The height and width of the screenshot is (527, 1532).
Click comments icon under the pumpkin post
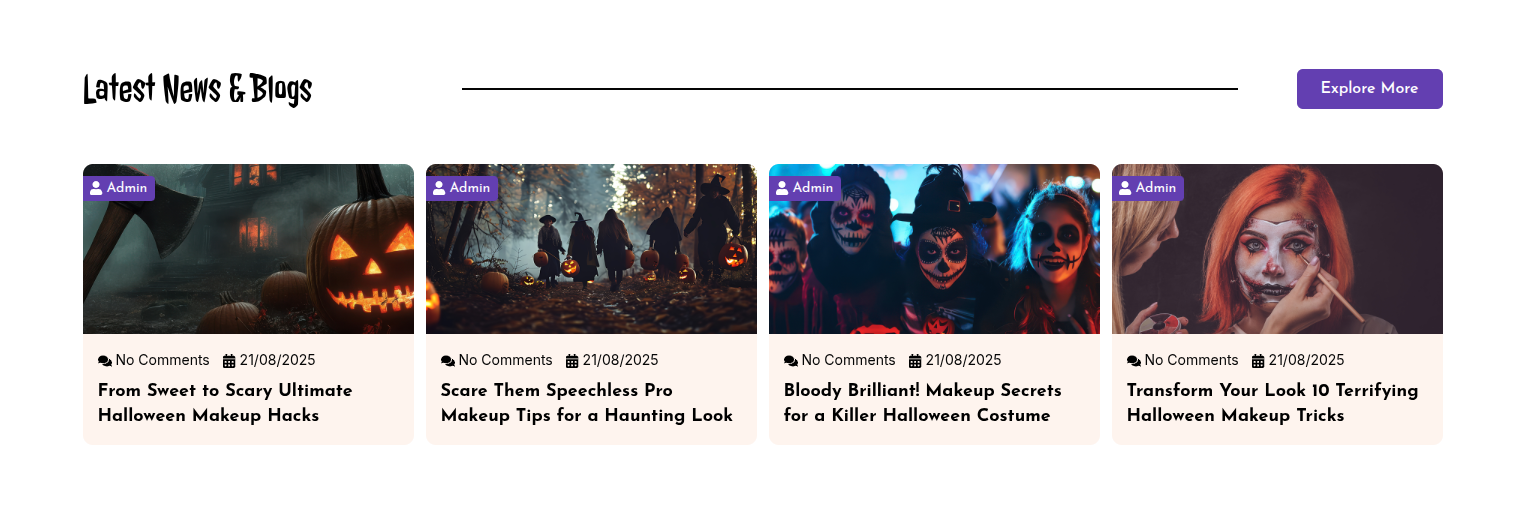(x=105, y=361)
